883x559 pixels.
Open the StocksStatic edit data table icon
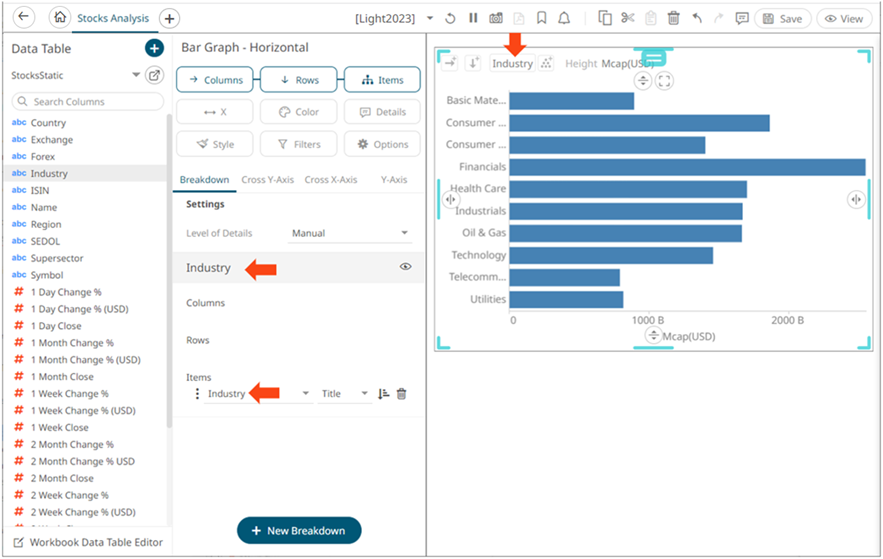point(154,75)
